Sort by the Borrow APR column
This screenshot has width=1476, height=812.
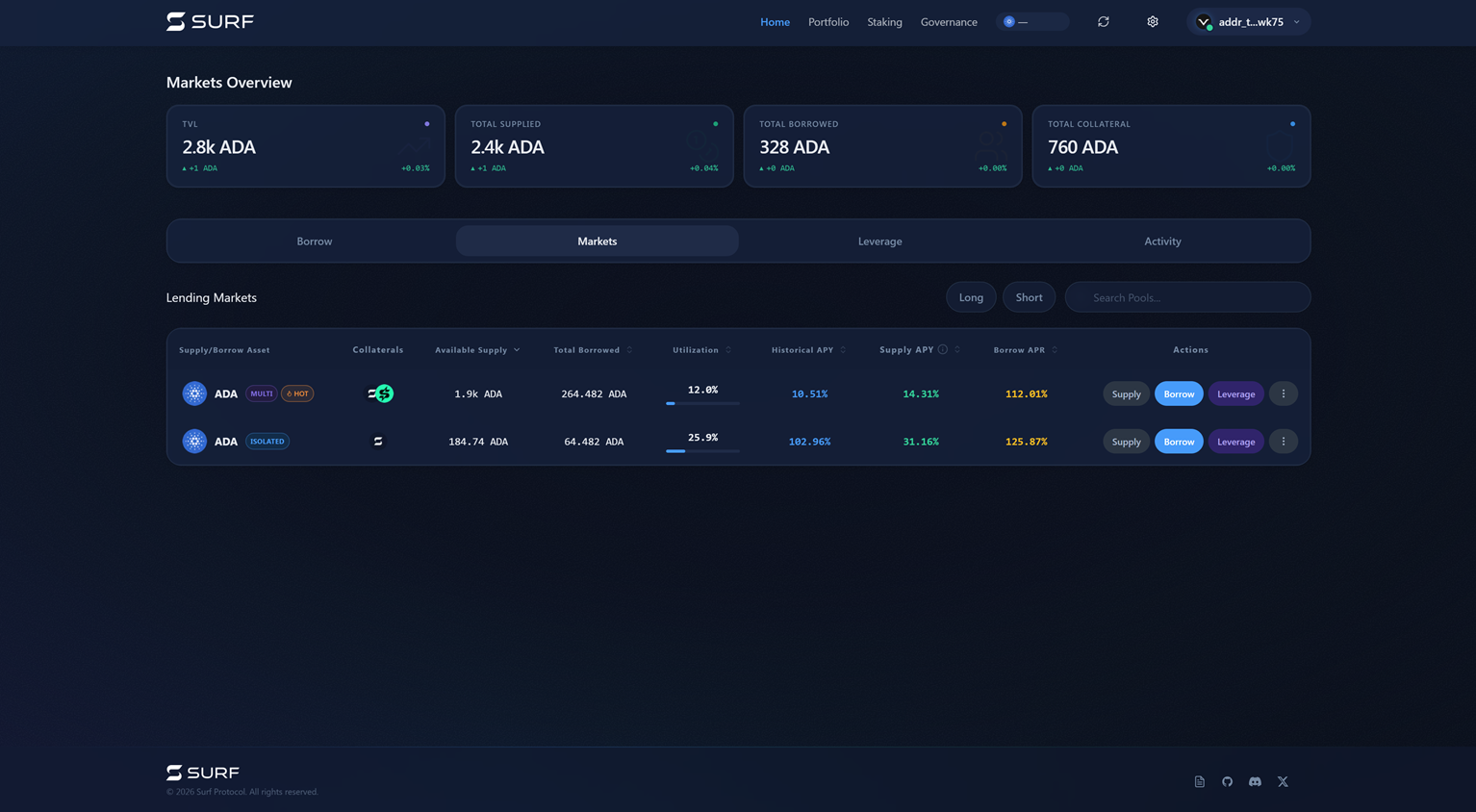1025,350
